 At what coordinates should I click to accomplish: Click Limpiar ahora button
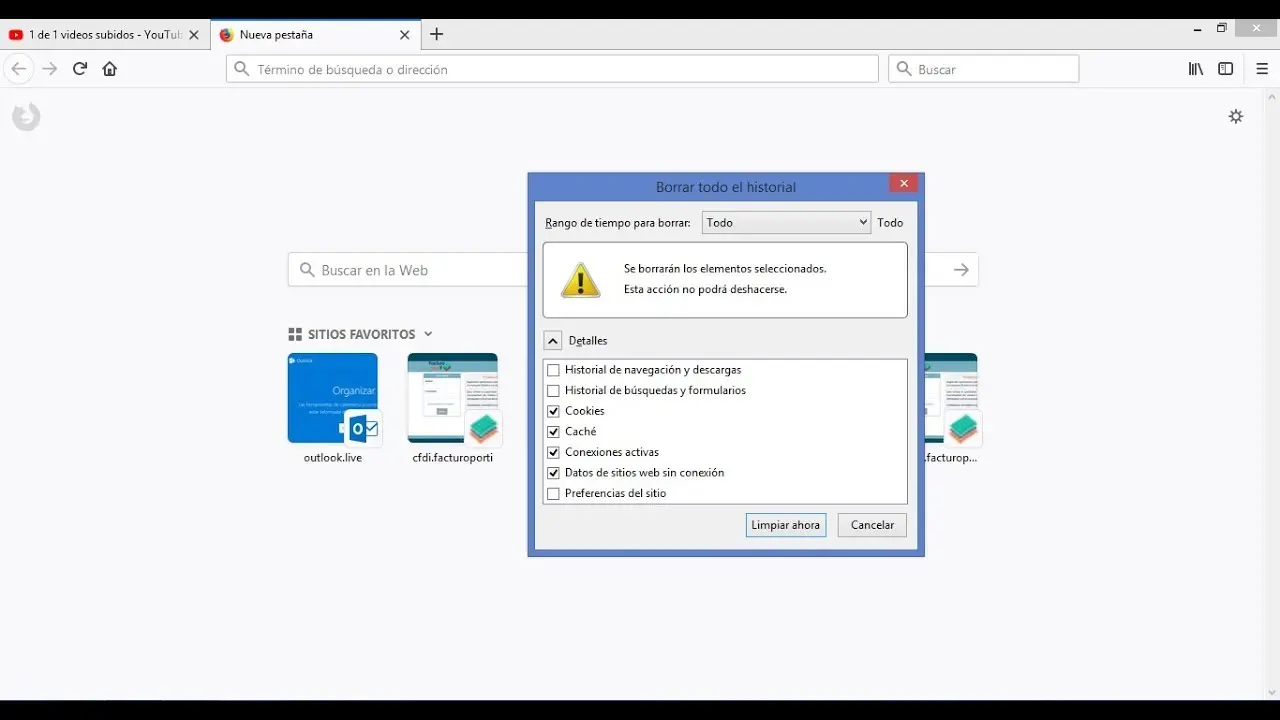pyautogui.click(x=786, y=525)
